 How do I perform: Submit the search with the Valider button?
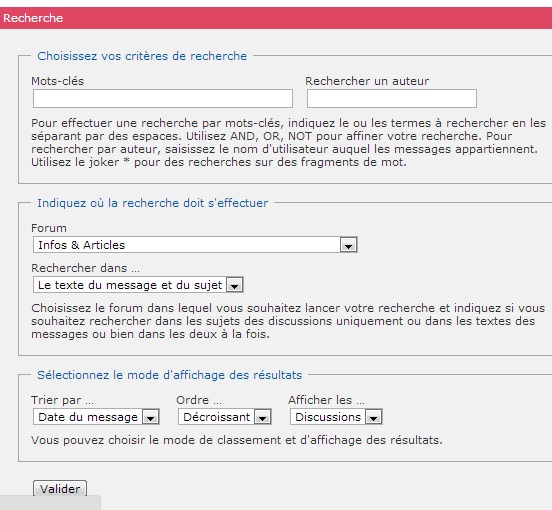pos(60,489)
